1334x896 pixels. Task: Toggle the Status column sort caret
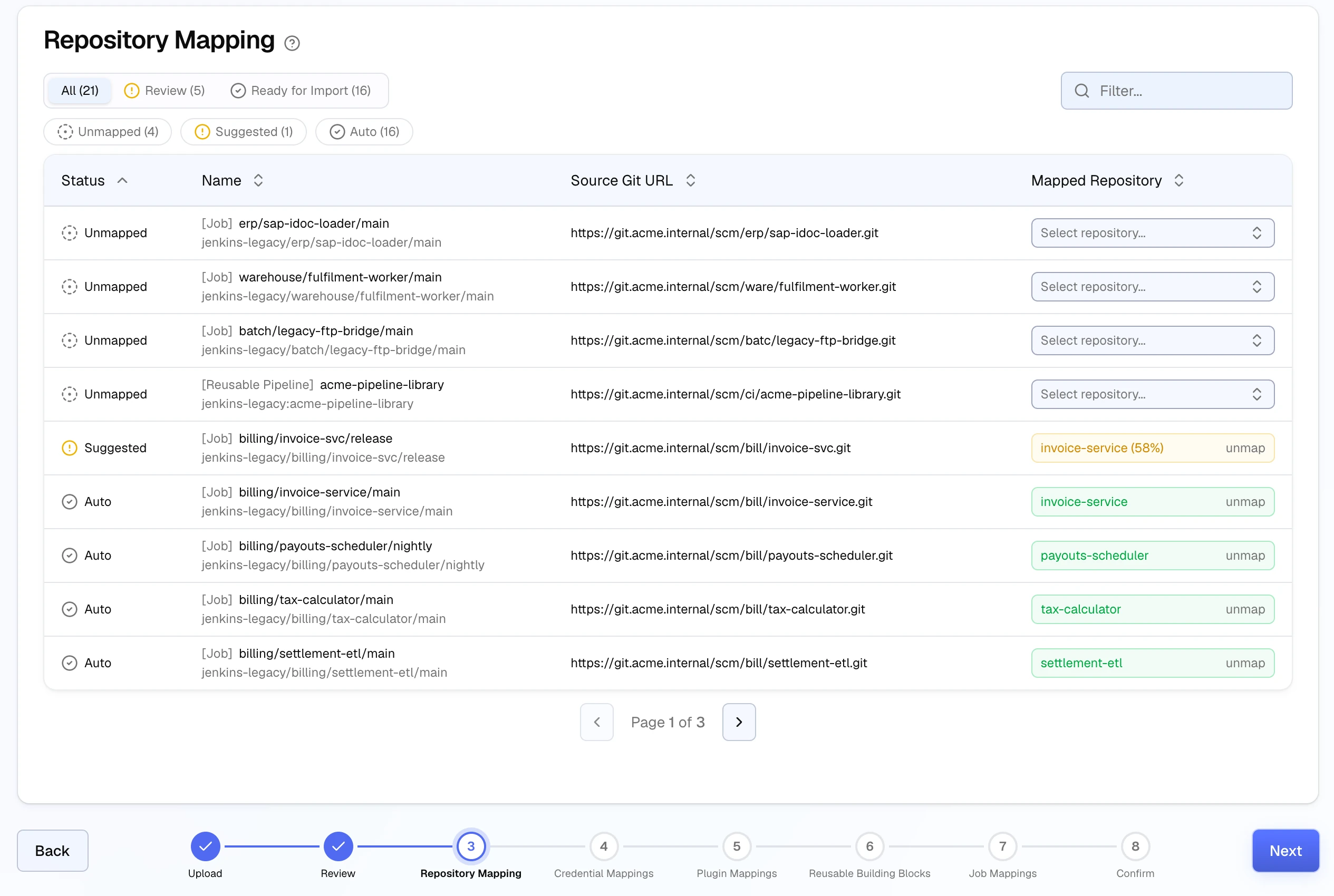click(x=122, y=181)
